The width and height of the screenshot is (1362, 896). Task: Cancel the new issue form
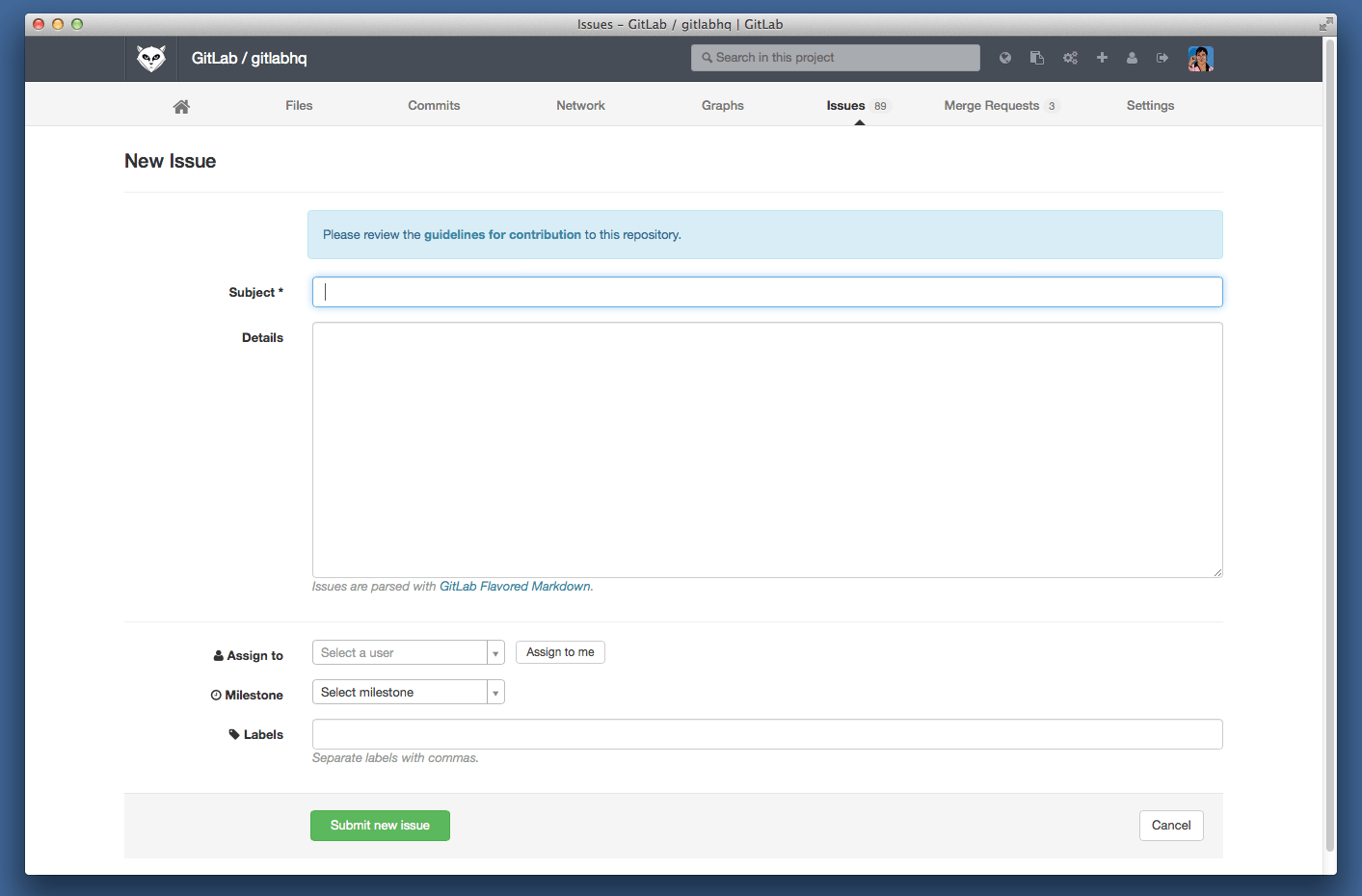1171,826
